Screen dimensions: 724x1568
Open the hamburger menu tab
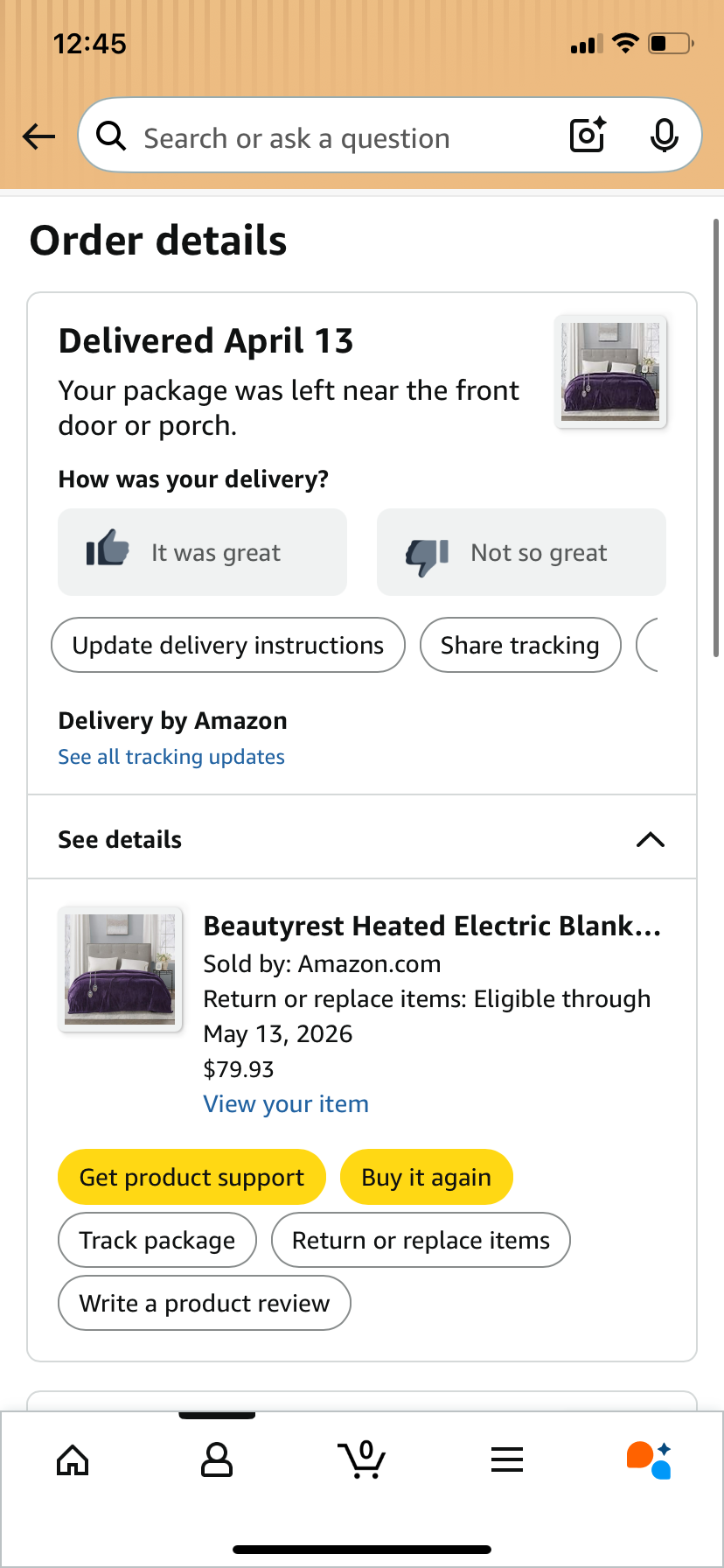[507, 1459]
